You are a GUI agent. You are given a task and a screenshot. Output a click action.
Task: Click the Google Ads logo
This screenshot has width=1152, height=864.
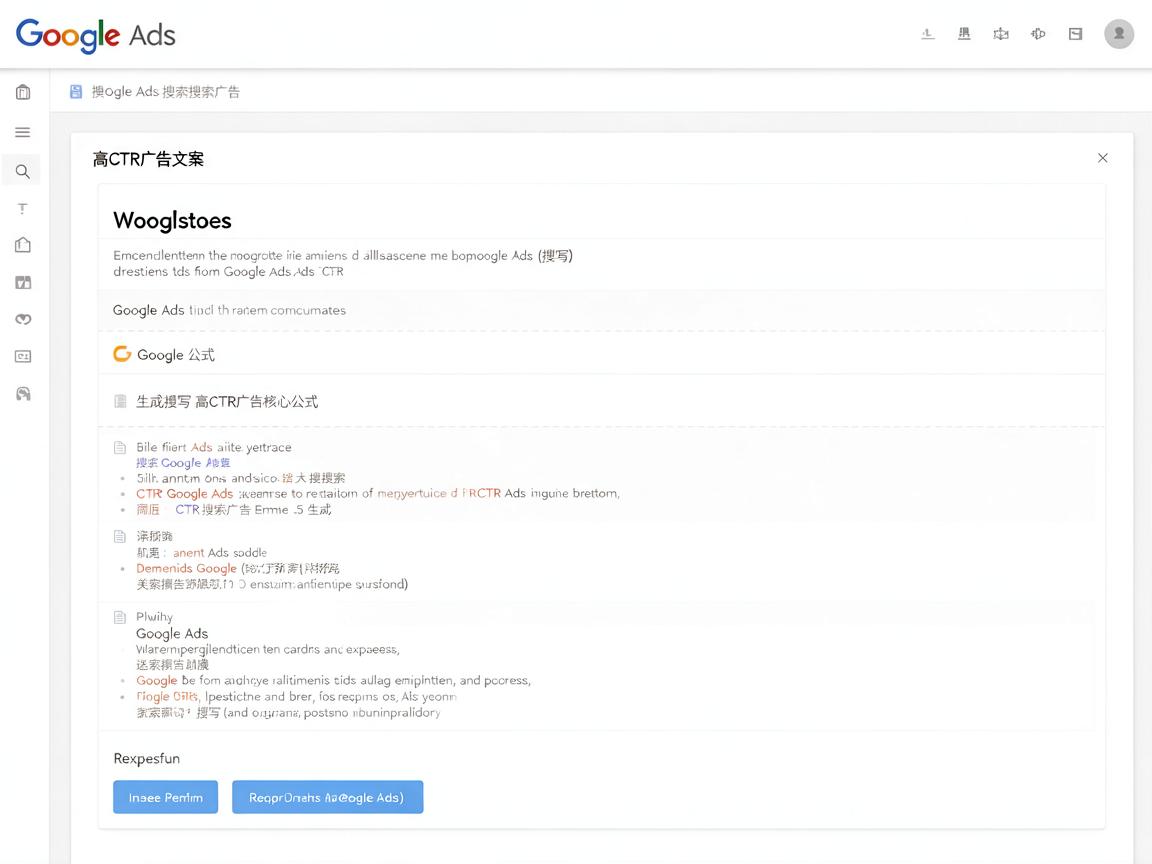coord(96,35)
